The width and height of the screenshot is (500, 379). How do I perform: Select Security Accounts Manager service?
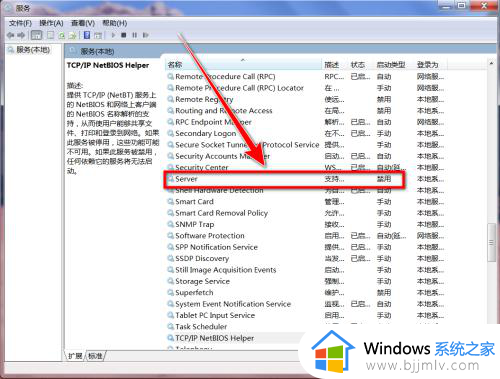(x=306, y=156)
